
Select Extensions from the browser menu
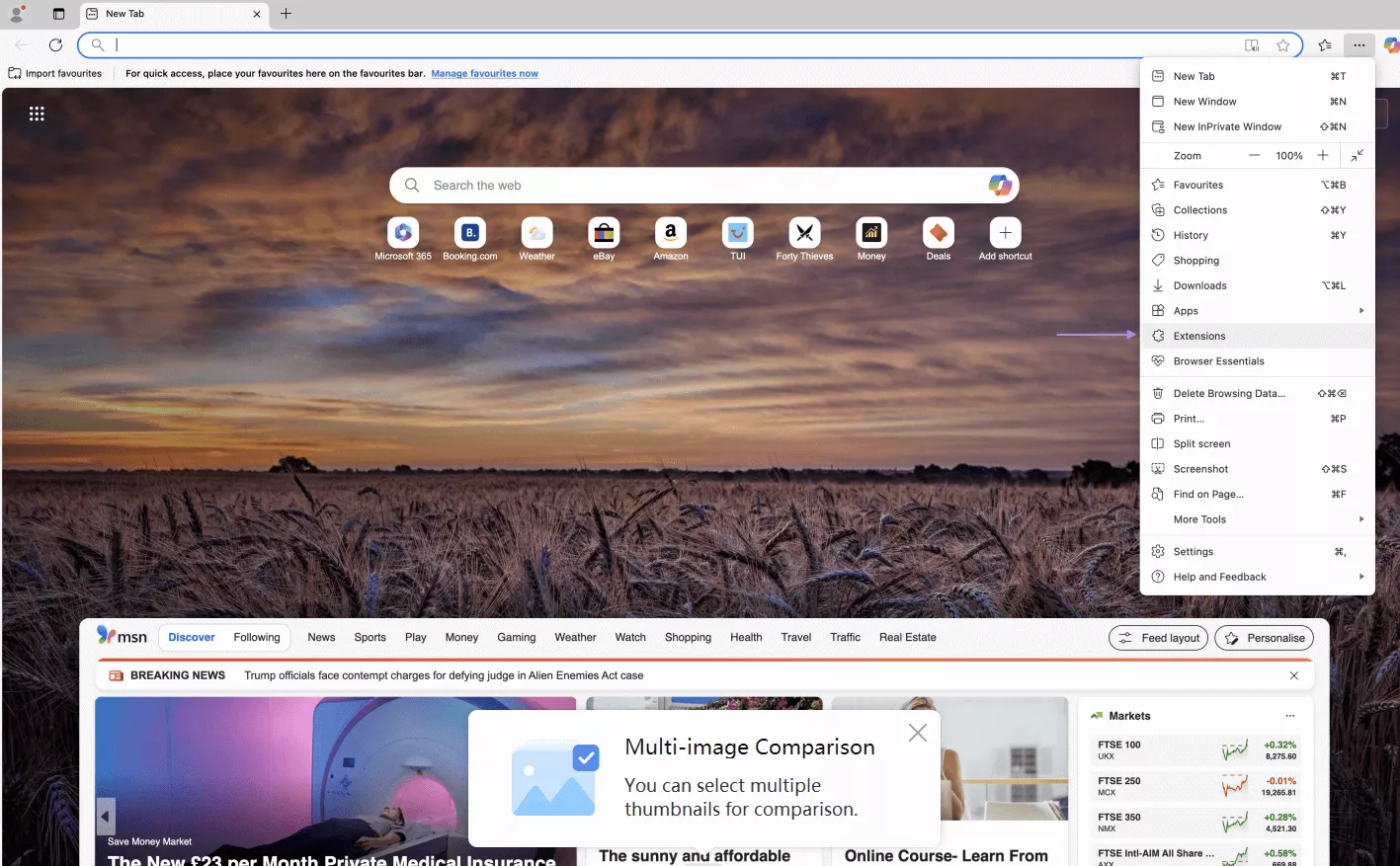1199,335
